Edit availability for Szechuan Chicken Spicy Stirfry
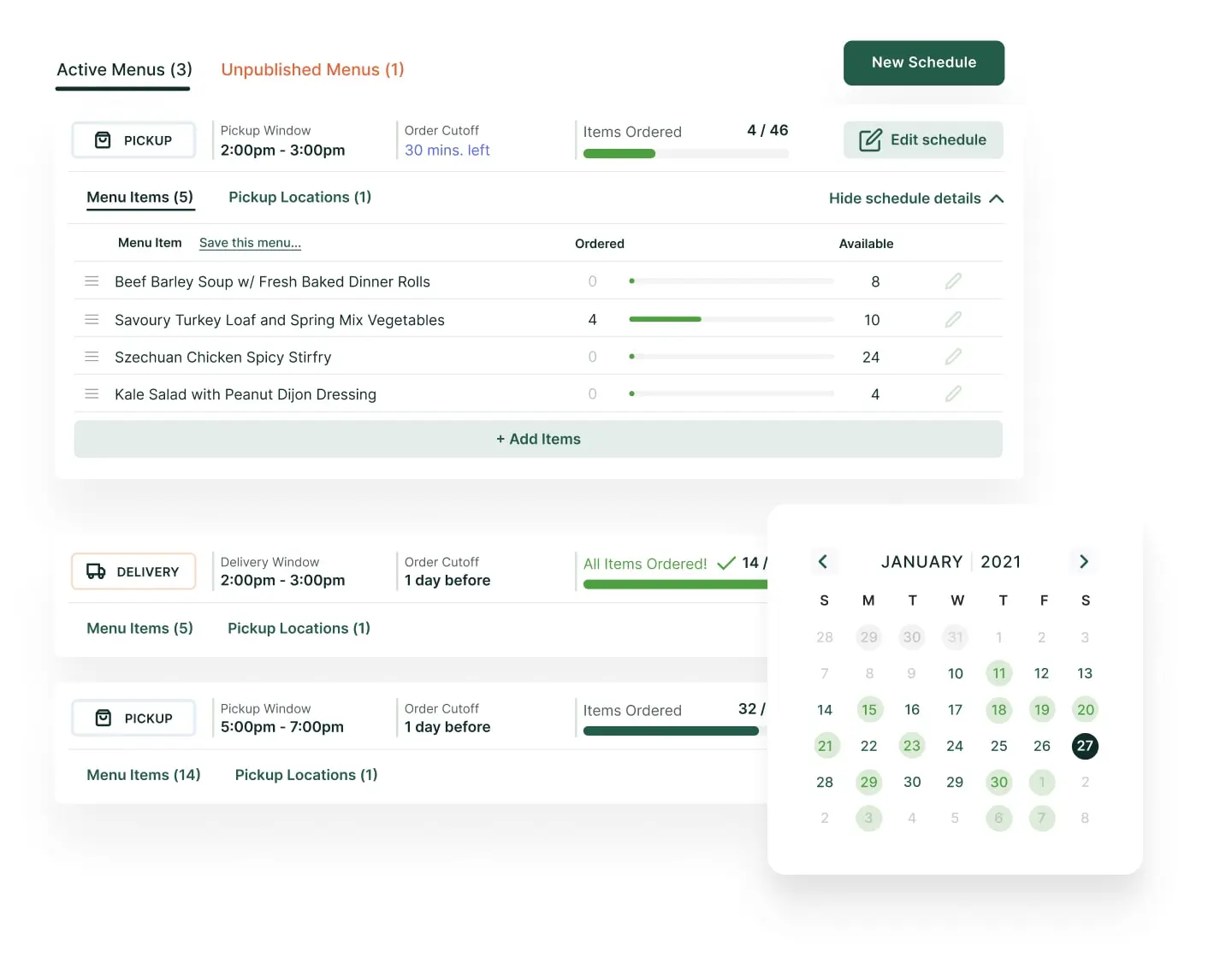Screen dimensions: 1232x970 click(x=953, y=356)
